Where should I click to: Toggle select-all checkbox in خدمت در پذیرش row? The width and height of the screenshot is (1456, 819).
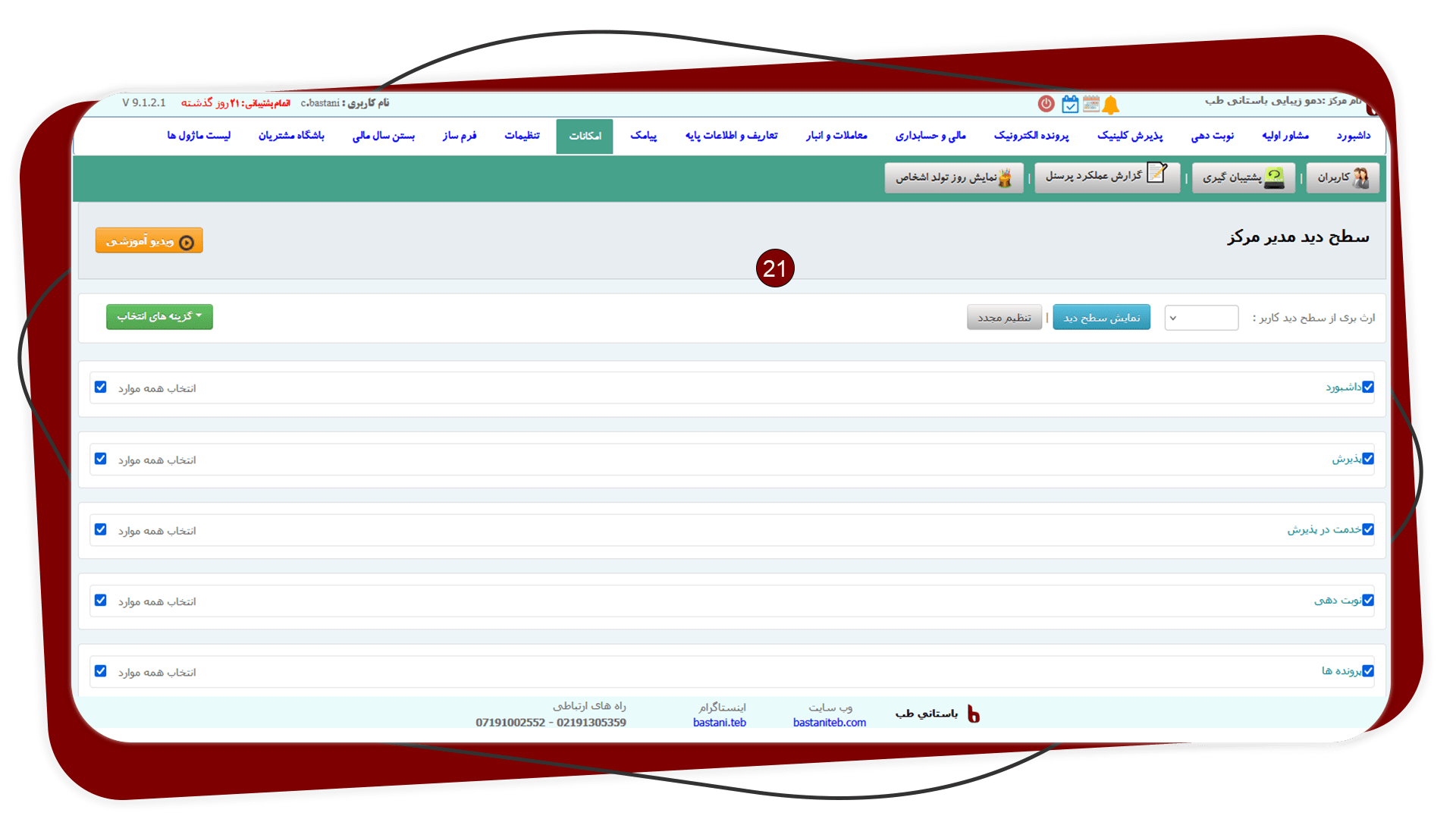(x=101, y=529)
